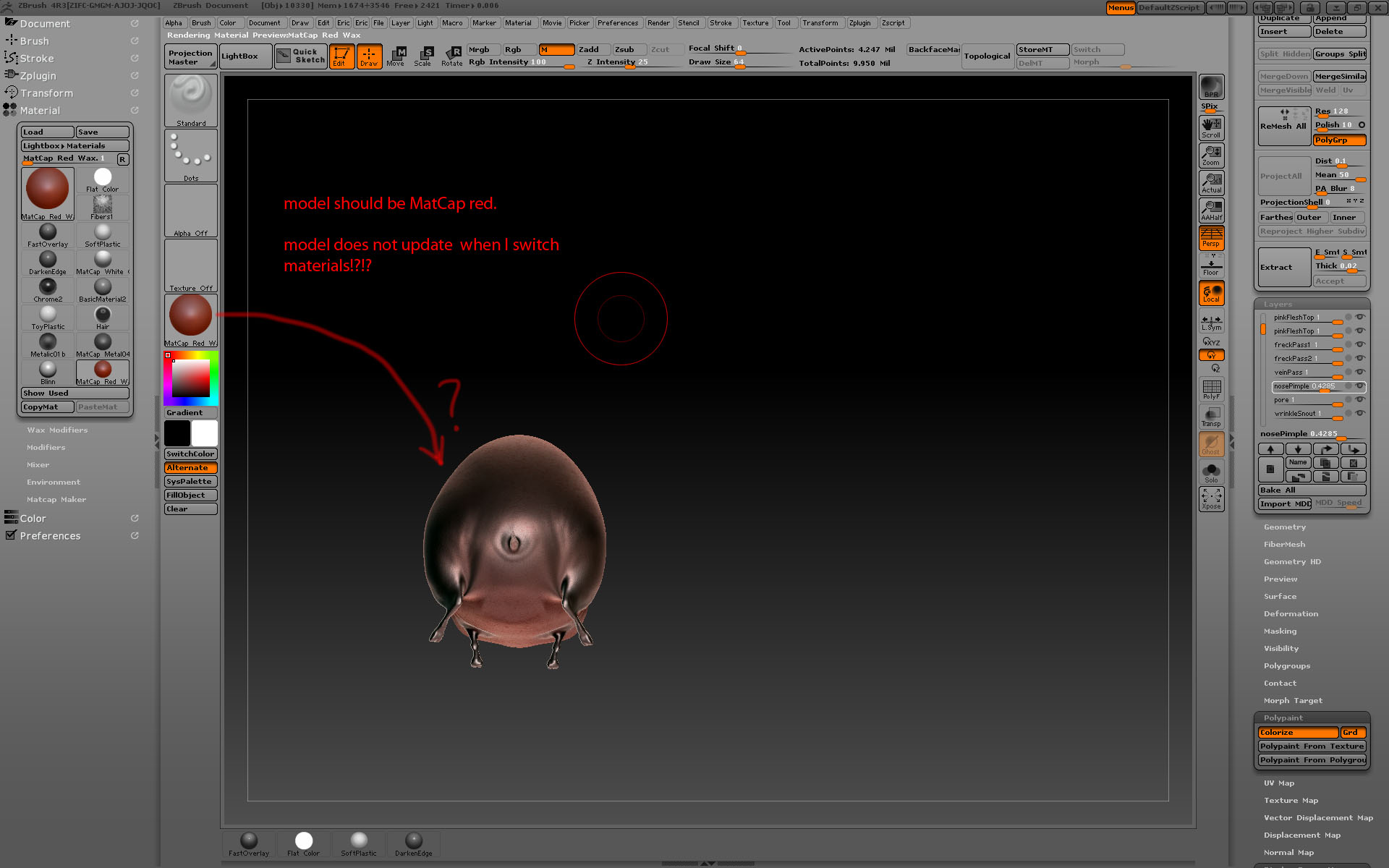Toggle visibility of freckPass1 layer
This screenshot has width=1389, height=868.
click(1360, 344)
